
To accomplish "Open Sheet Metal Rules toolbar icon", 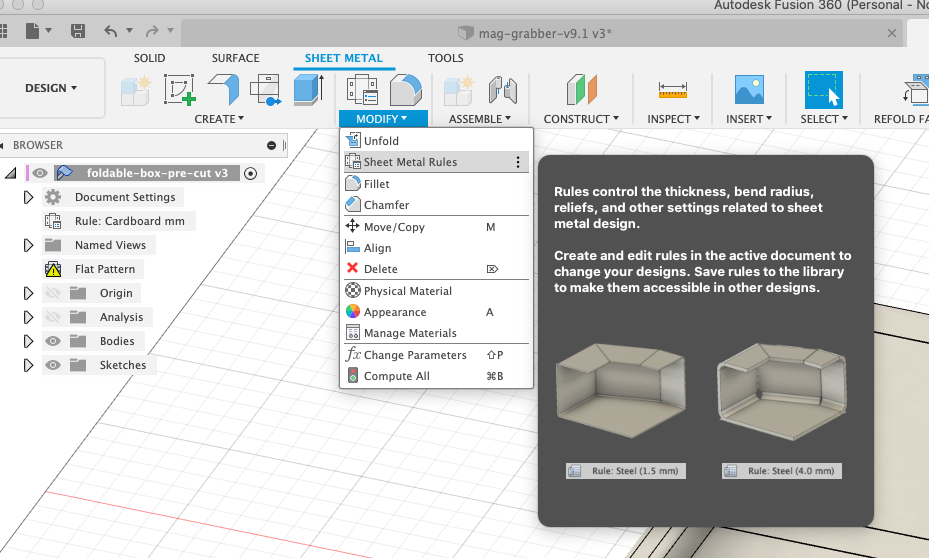I will tap(362, 90).
